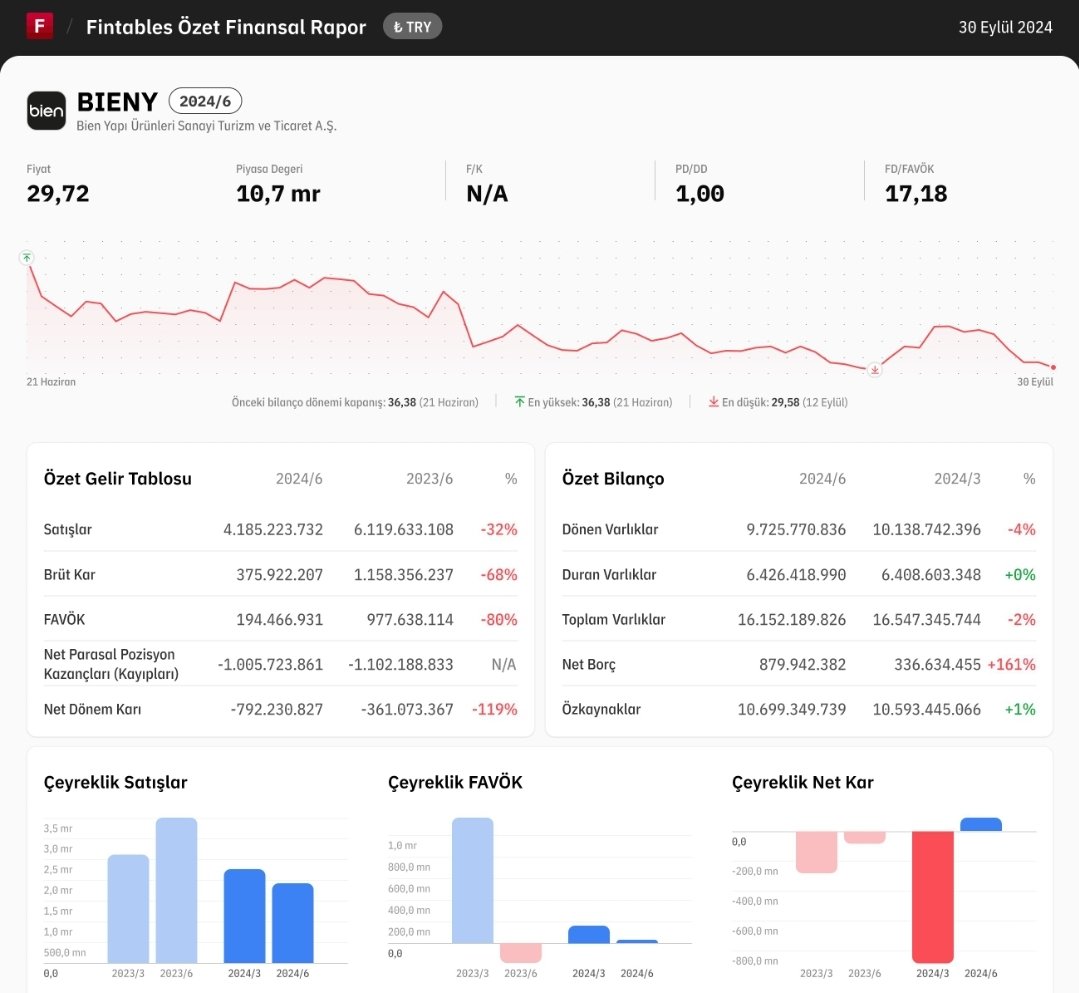Image resolution: width=1079 pixels, height=993 pixels.
Task: Click the 30 Eylül 2024 report date
Action: click(1005, 28)
